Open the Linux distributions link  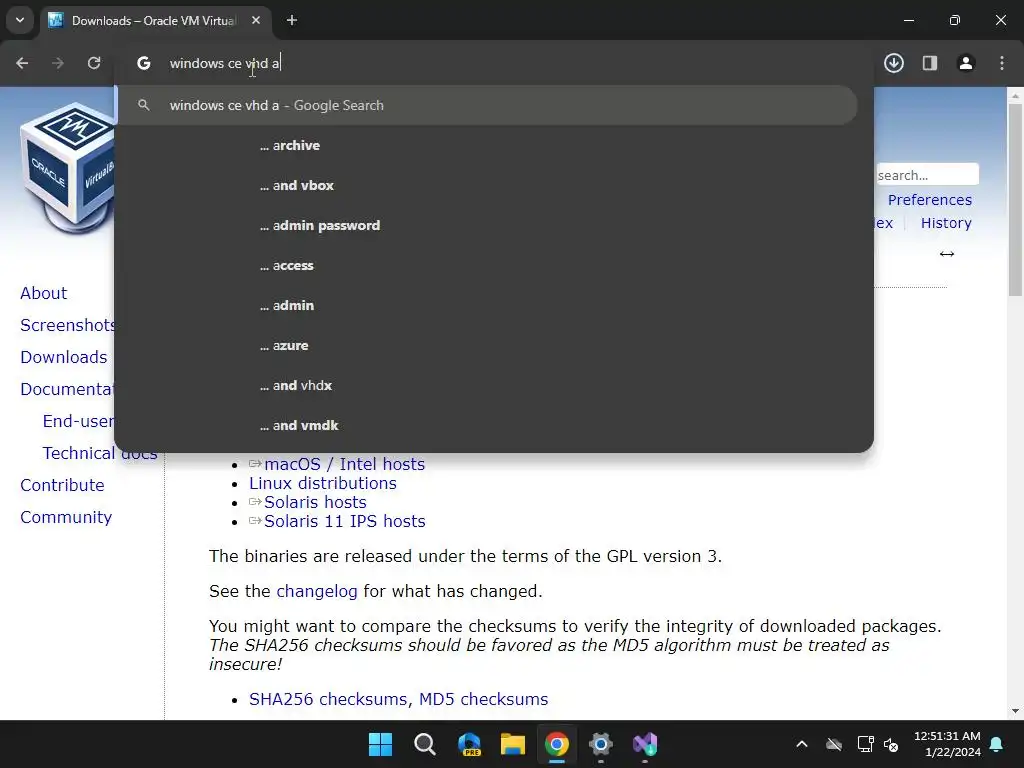[323, 483]
